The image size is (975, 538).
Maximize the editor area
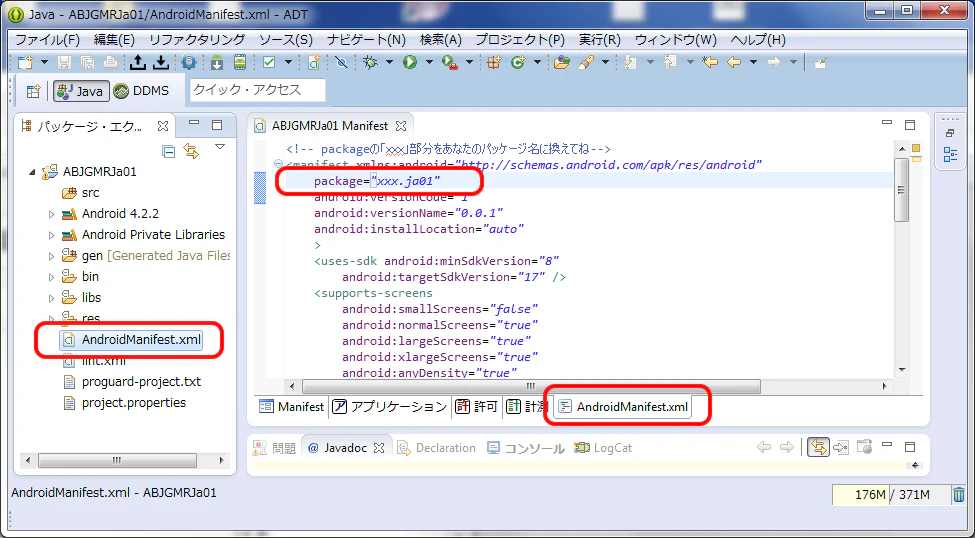point(910,125)
